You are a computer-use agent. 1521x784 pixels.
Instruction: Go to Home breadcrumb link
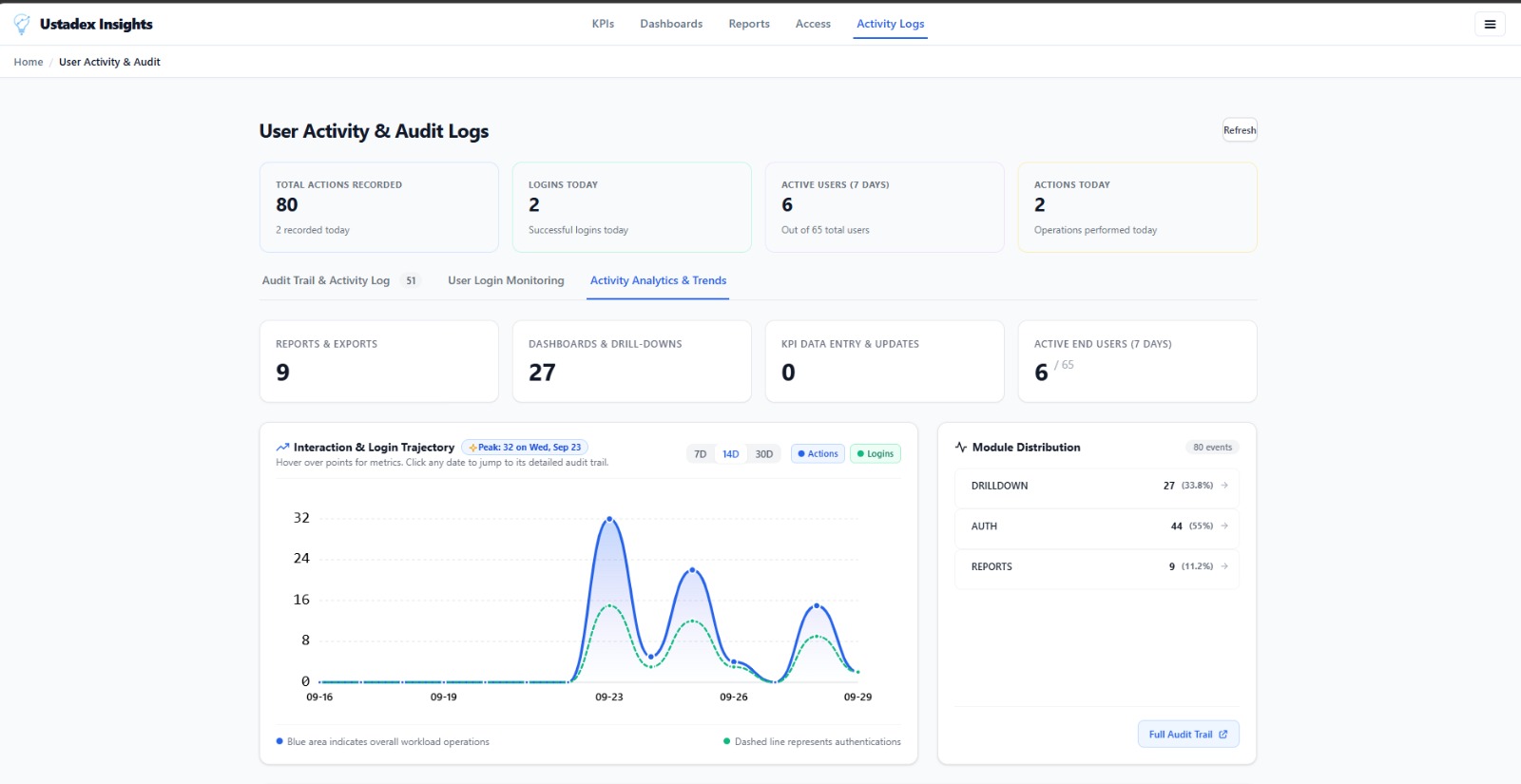click(x=29, y=62)
